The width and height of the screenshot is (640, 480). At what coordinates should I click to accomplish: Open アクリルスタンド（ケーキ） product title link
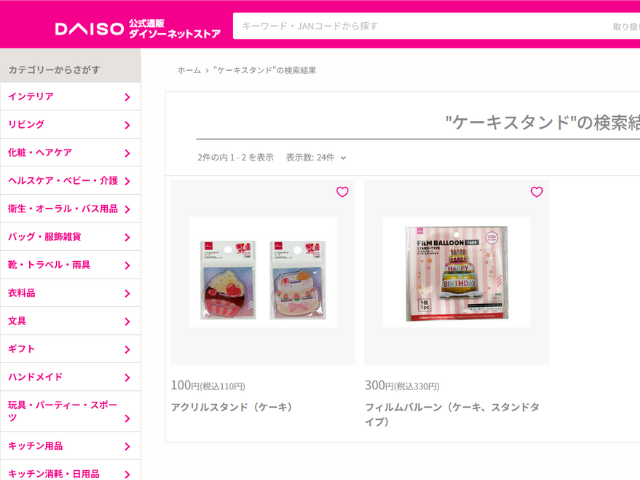(x=231, y=407)
